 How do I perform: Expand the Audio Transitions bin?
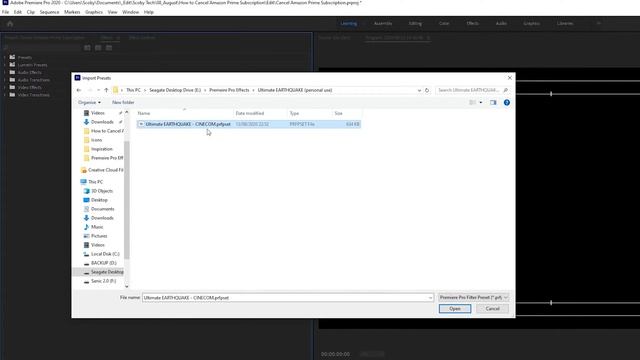pos(4,80)
